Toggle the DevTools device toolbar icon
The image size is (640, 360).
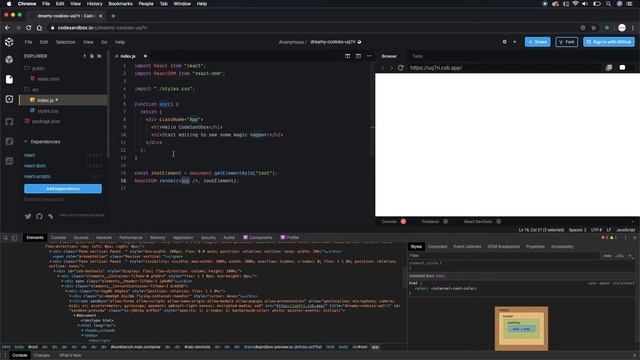coord(14,238)
